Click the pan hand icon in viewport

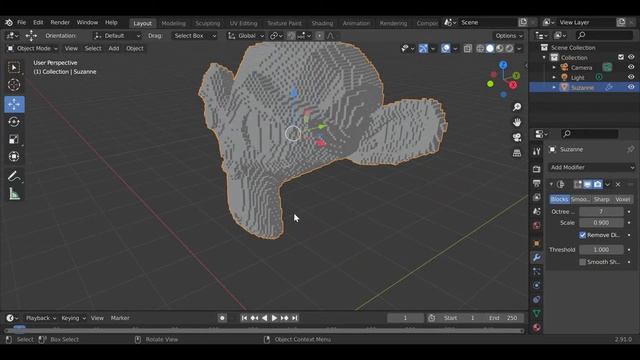click(517, 122)
